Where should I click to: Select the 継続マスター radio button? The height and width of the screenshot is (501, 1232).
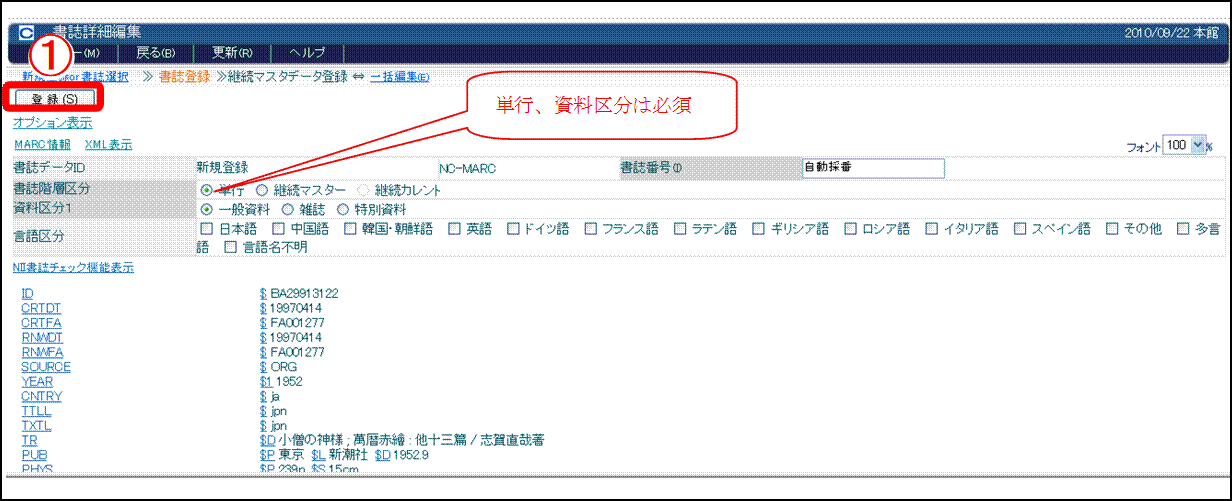coord(262,190)
